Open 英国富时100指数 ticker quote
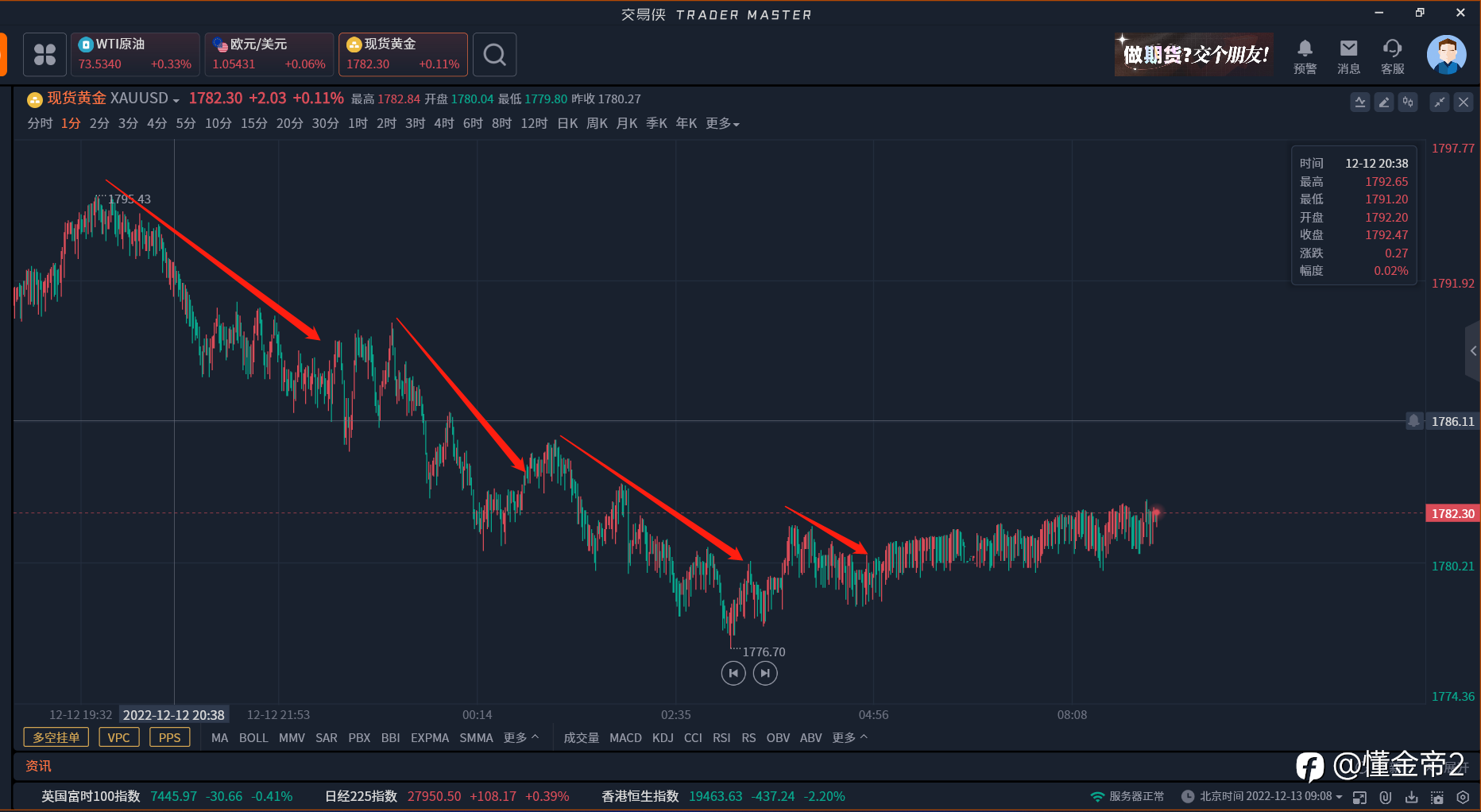The width and height of the screenshot is (1481, 812). [167, 796]
